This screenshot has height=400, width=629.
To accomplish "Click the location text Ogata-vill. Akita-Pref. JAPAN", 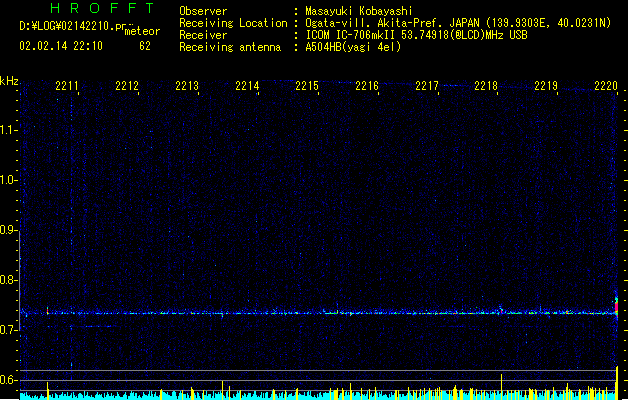I will pyautogui.click(x=392, y=23).
